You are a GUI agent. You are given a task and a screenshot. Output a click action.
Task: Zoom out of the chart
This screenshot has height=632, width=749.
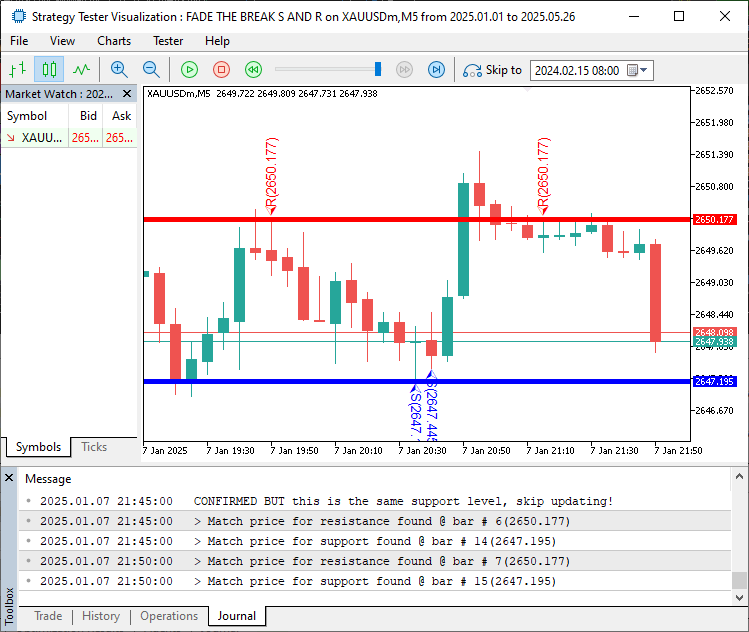point(151,70)
